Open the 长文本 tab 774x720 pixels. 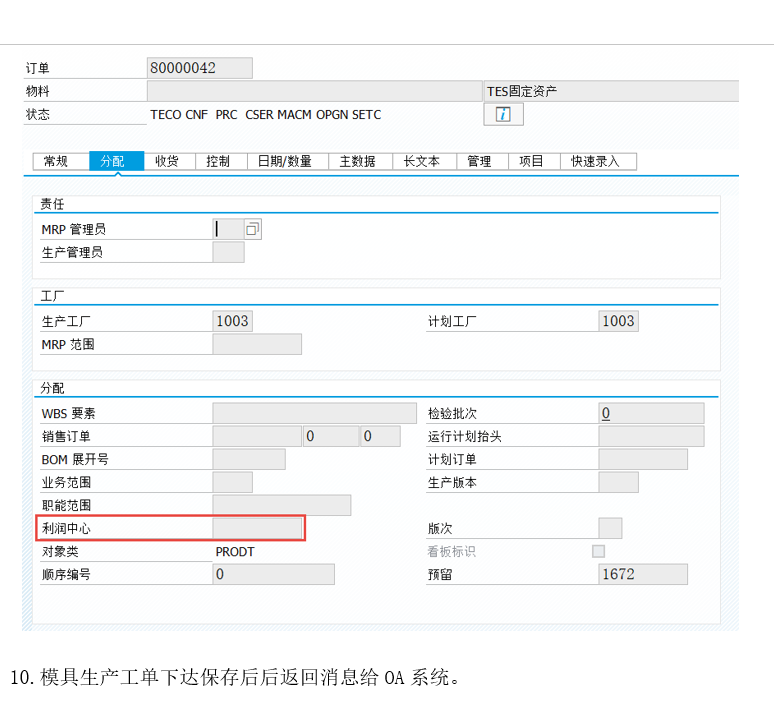point(424,161)
